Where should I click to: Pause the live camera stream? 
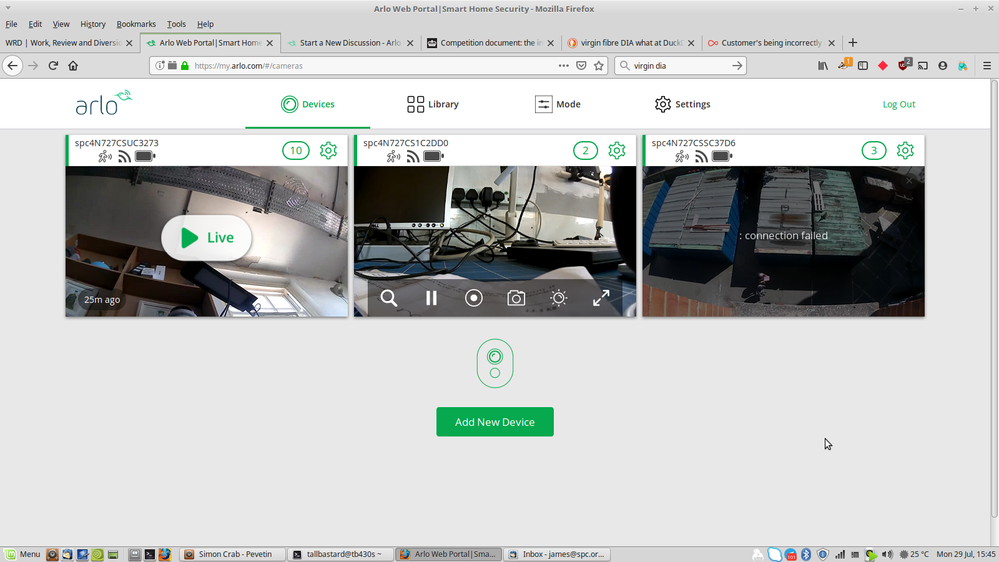[431, 298]
